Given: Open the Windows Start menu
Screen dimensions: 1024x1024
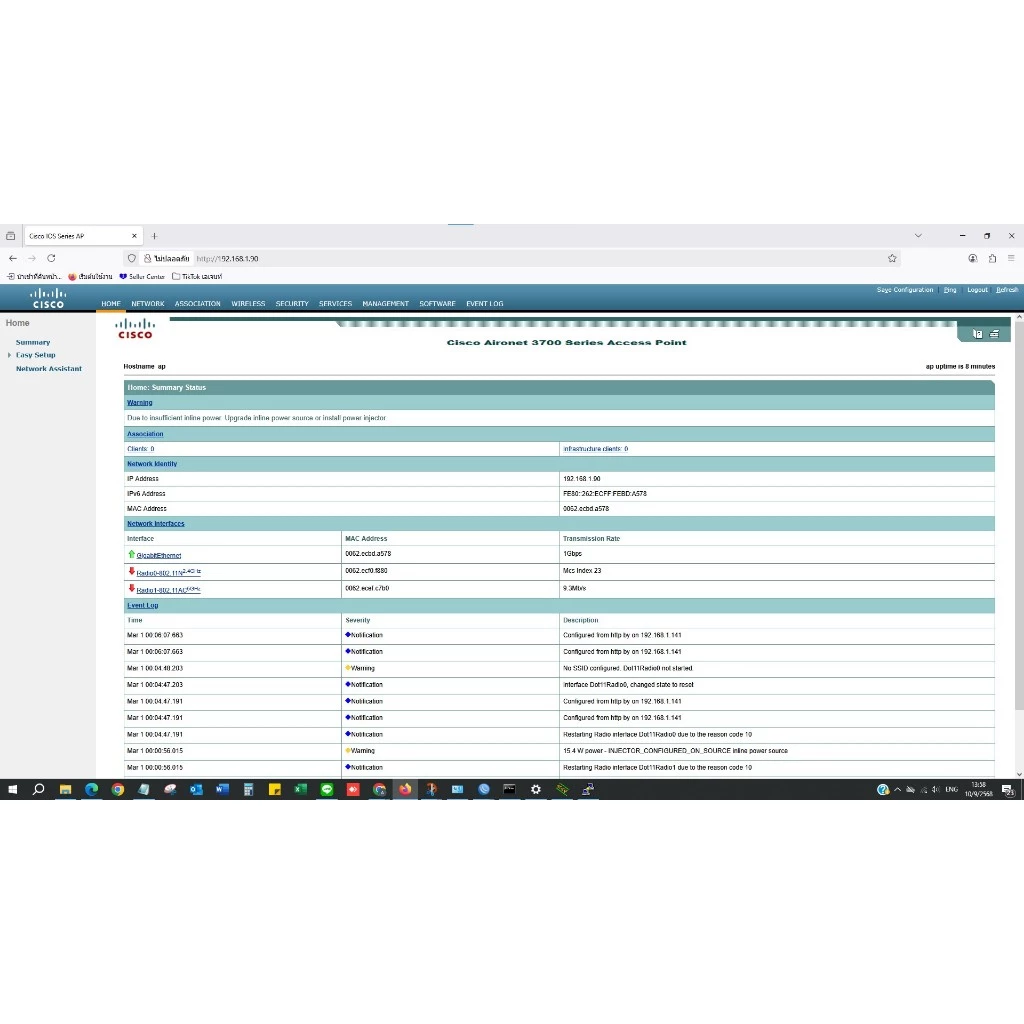Looking at the screenshot, I should 12,790.
